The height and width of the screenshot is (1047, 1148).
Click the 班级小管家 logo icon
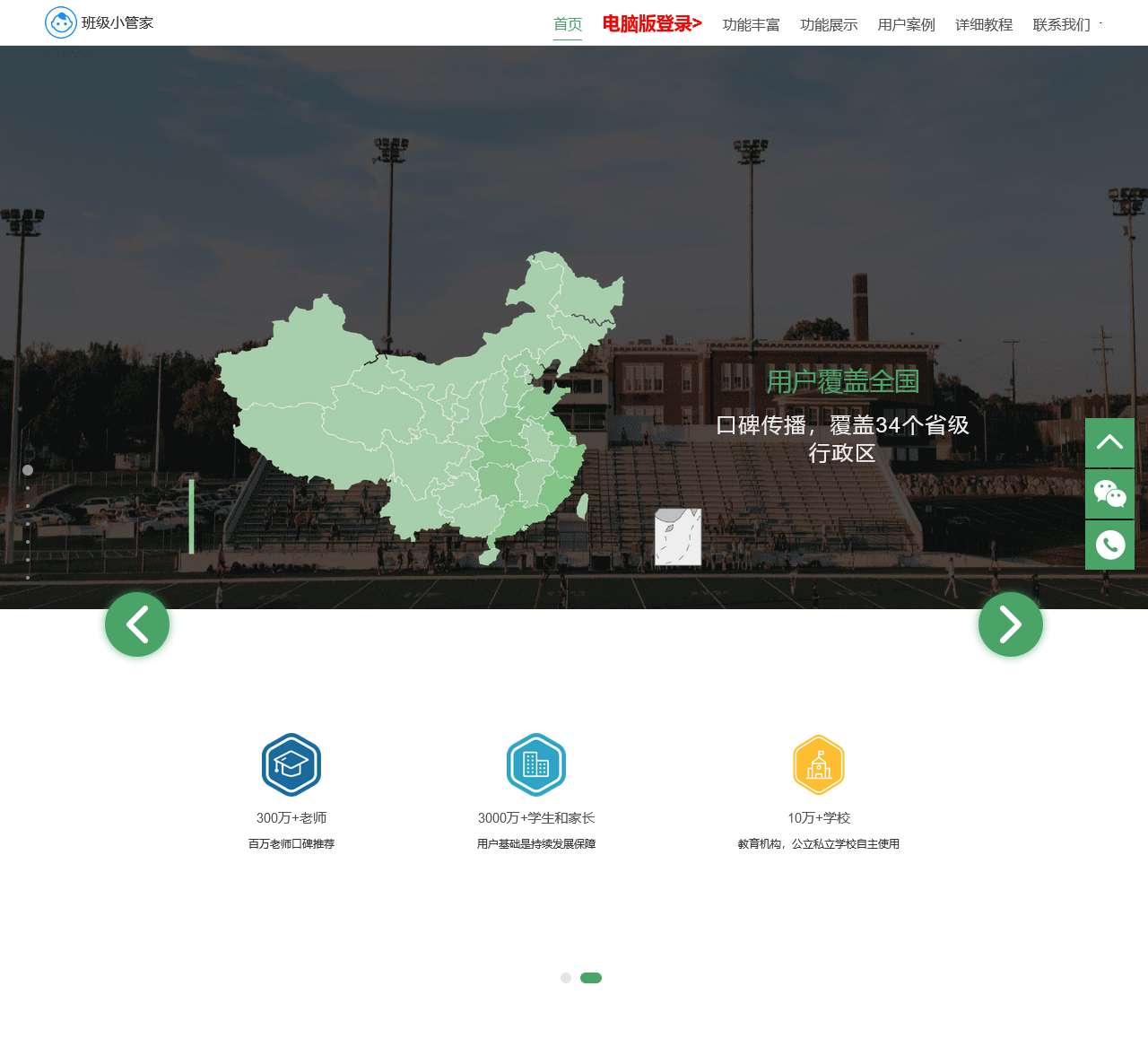tap(61, 22)
